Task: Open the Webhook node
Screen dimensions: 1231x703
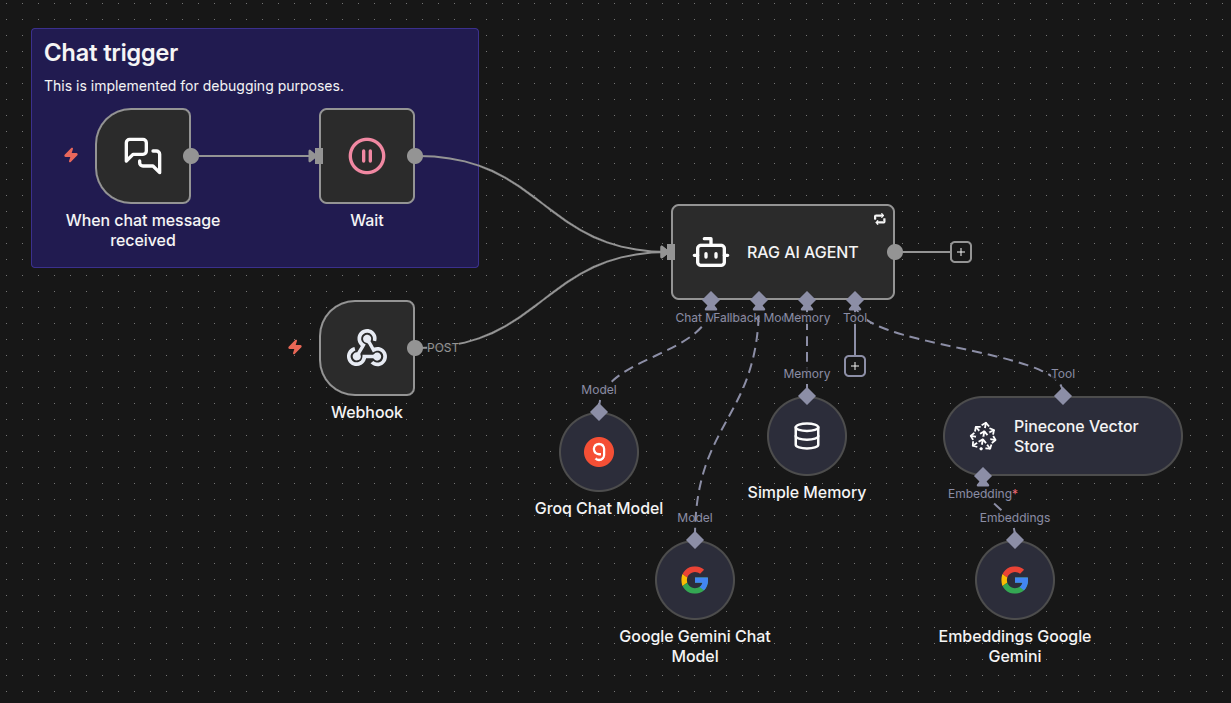Action: (366, 348)
